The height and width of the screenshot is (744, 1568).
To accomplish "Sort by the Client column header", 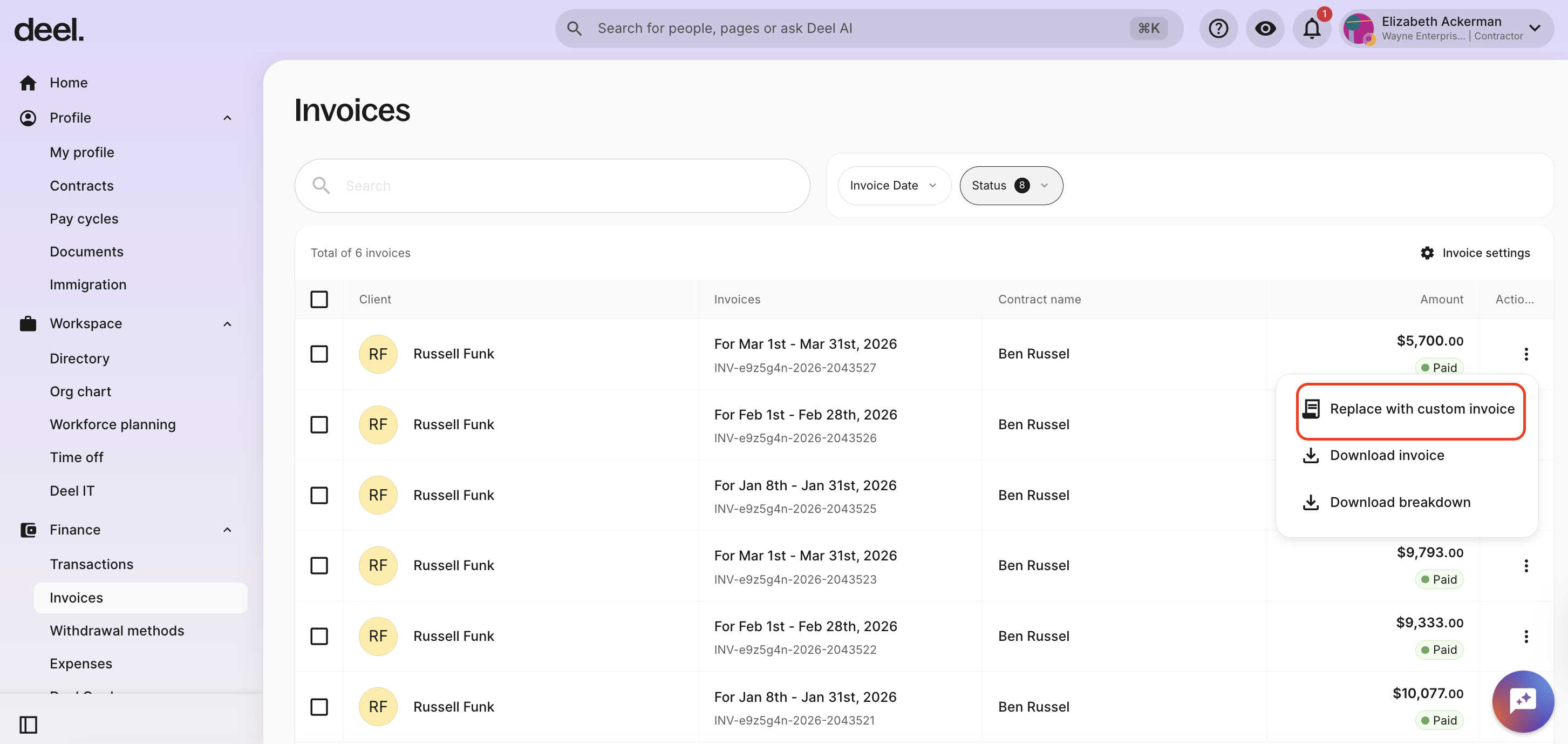I will 375,300.
